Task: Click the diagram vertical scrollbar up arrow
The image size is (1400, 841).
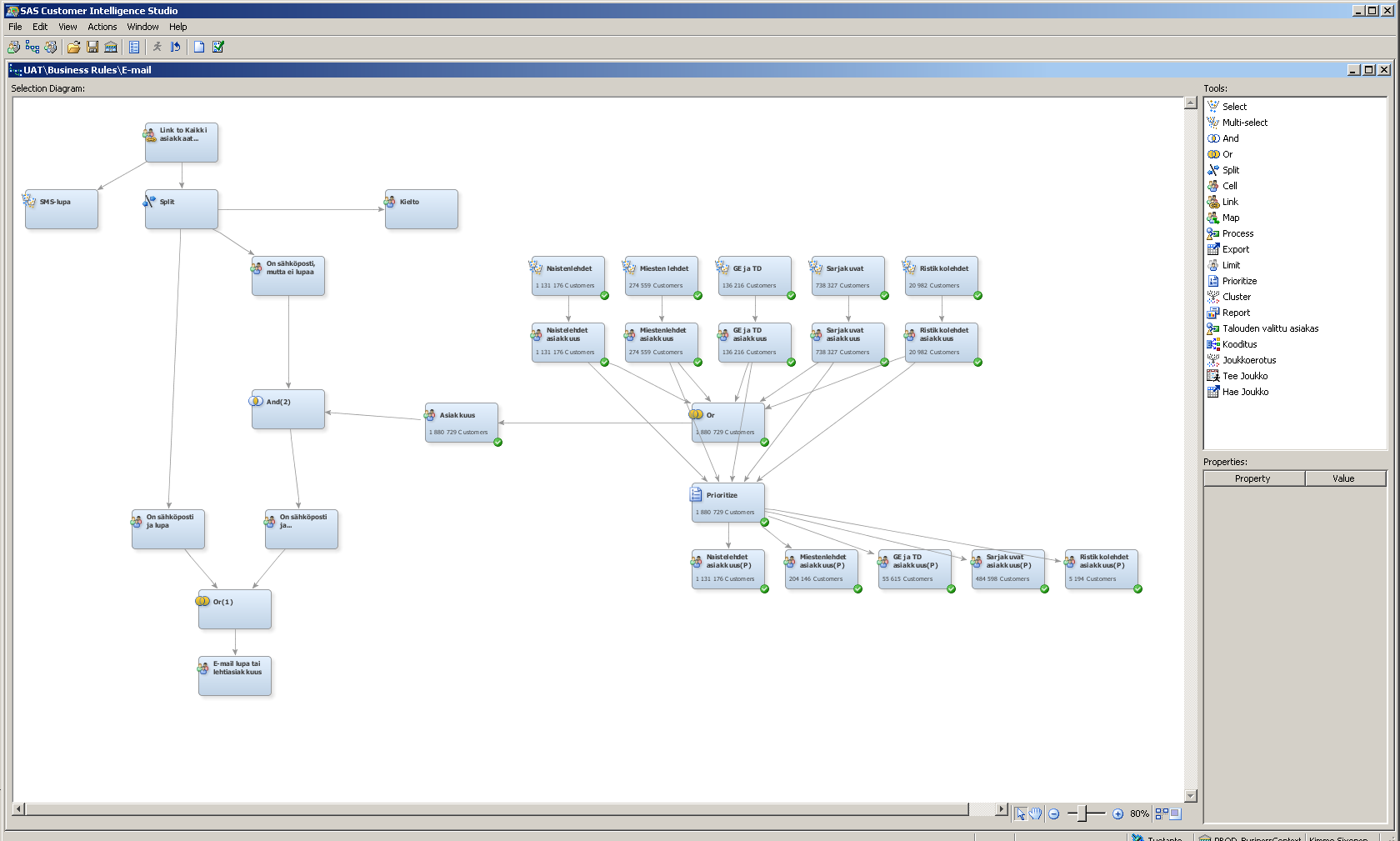Action: pyautogui.click(x=1191, y=103)
